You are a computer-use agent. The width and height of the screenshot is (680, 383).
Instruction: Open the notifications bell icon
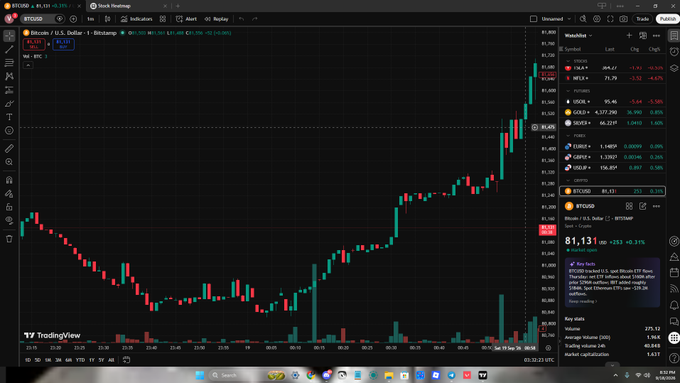tap(674, 305)
